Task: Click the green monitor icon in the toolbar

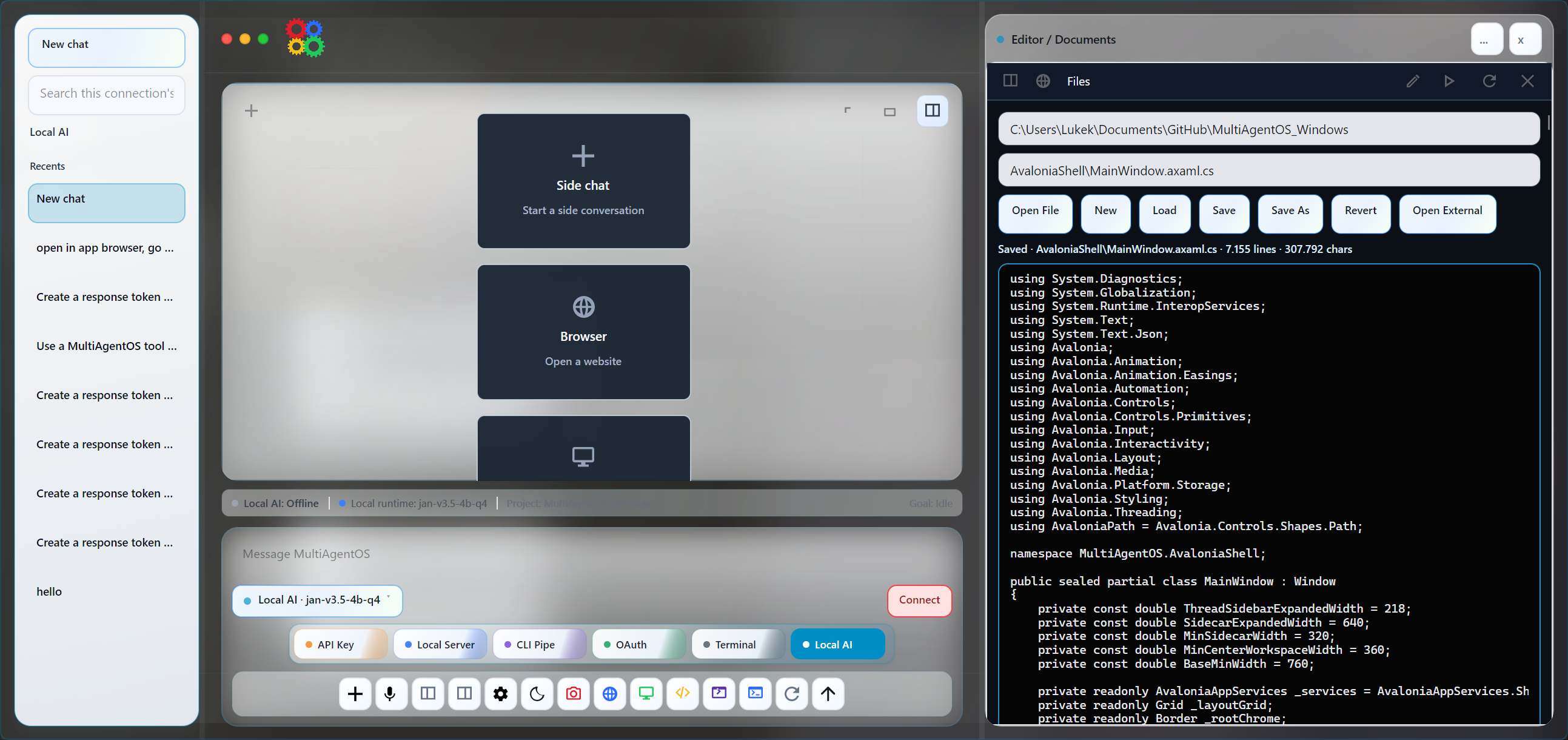Action: [646, 693]
